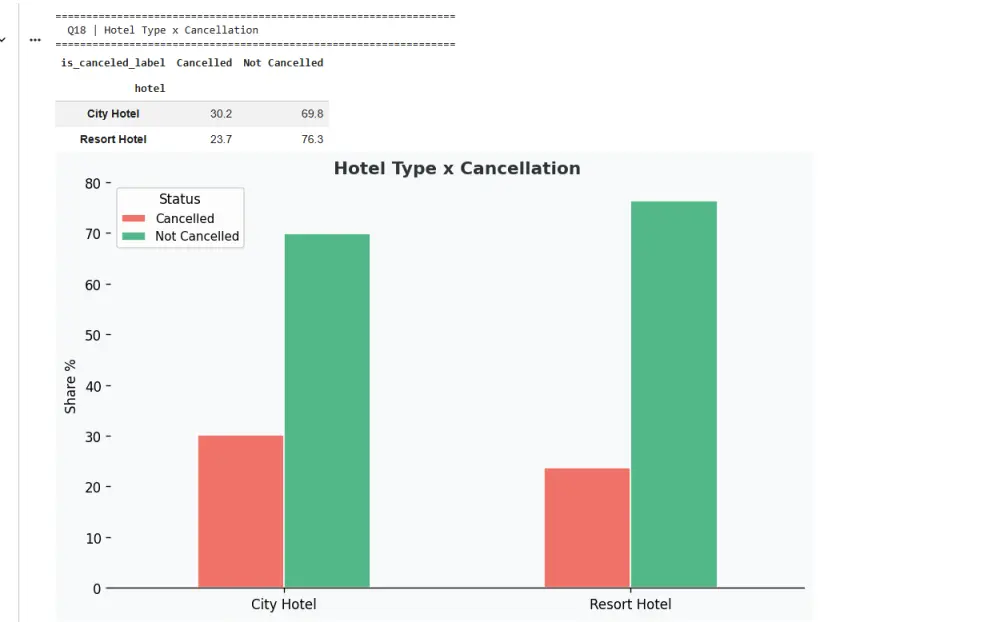Select the City Hotel table row label
Image resolution: width=1000 pixels, height=622 pixels.
click(x=113, y=114)
